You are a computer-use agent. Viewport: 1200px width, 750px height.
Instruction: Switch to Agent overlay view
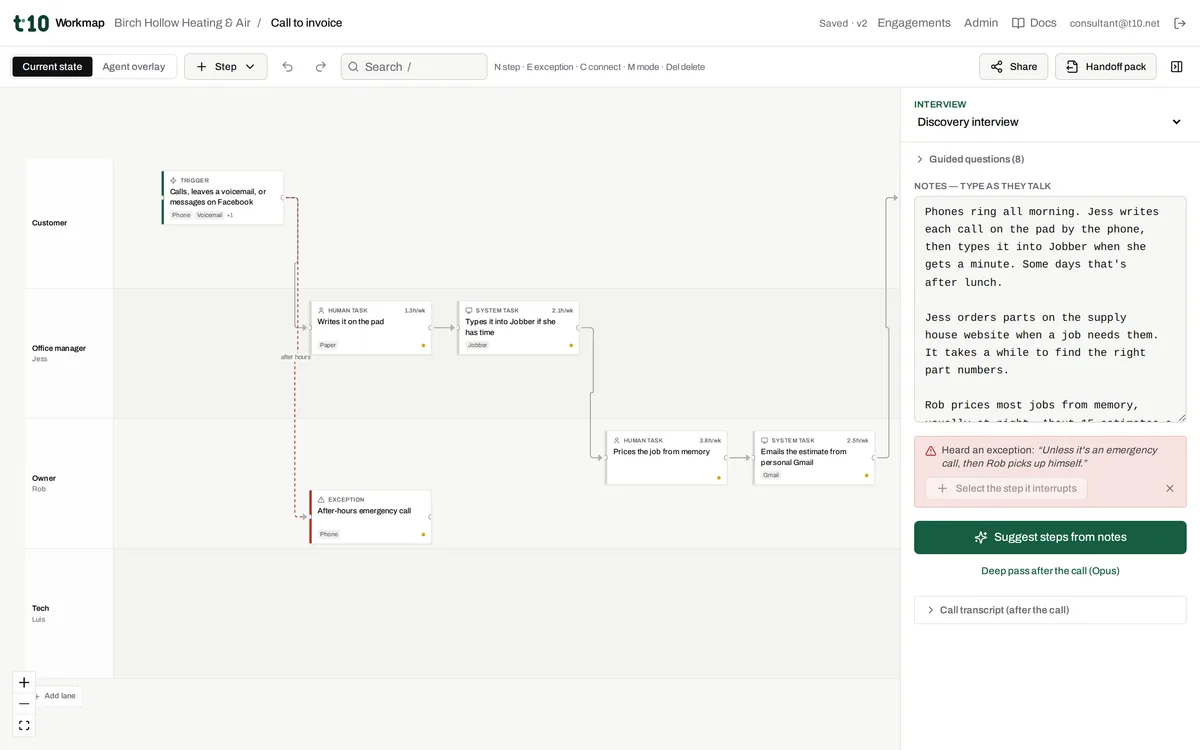pyautogui.click(x=134, y=67)
